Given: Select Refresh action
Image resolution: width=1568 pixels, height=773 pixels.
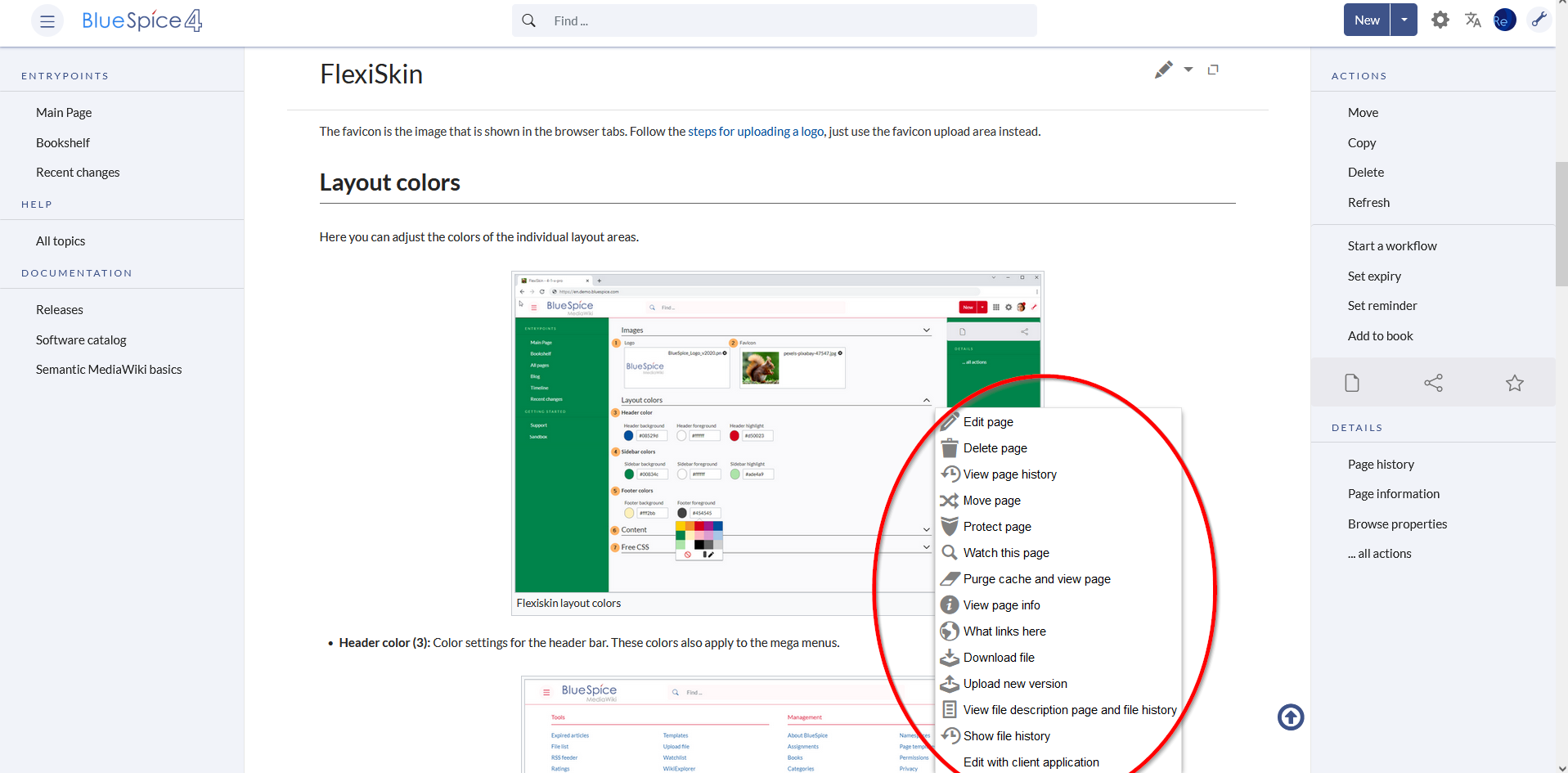Looking at the screenshot, I should click(1368, 203).
